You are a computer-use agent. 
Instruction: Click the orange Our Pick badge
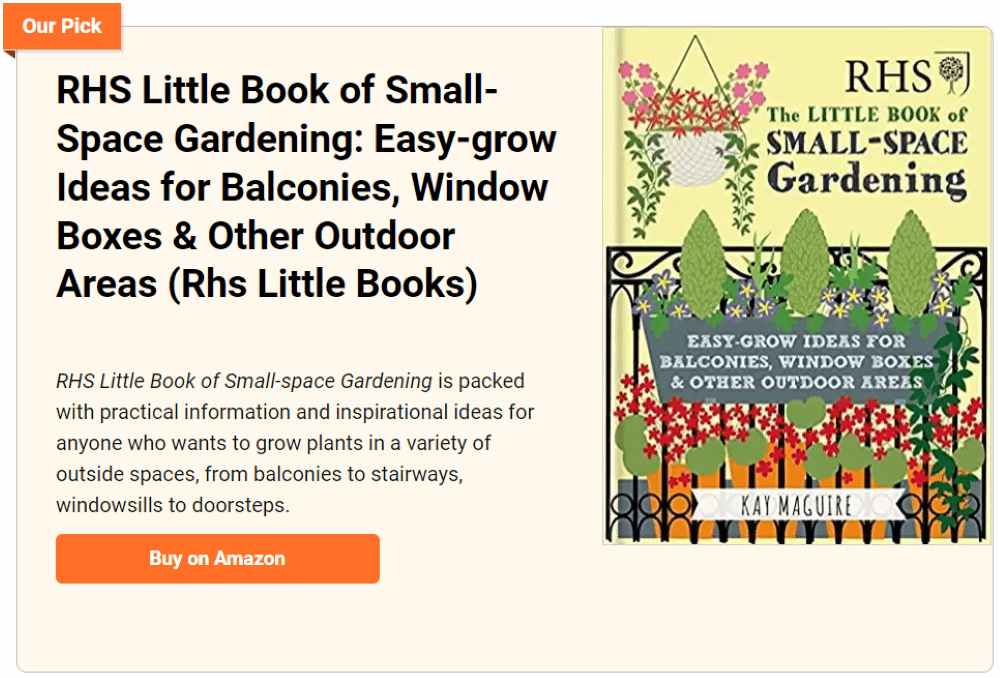(x=62, y=26)
